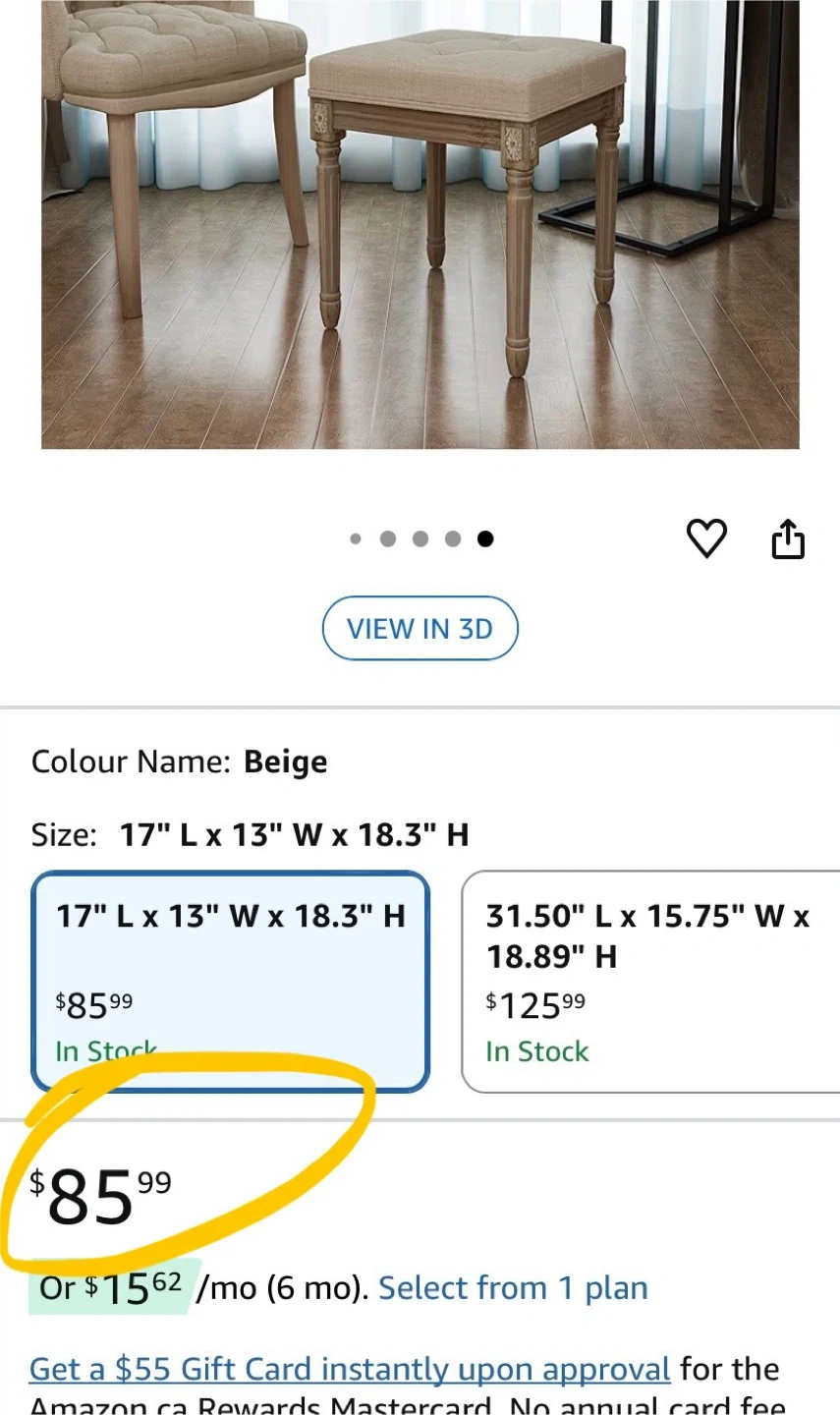Go to the third image carousel dot
The height and width of the screenshot is (1415, 840).
tap(420, 538)
